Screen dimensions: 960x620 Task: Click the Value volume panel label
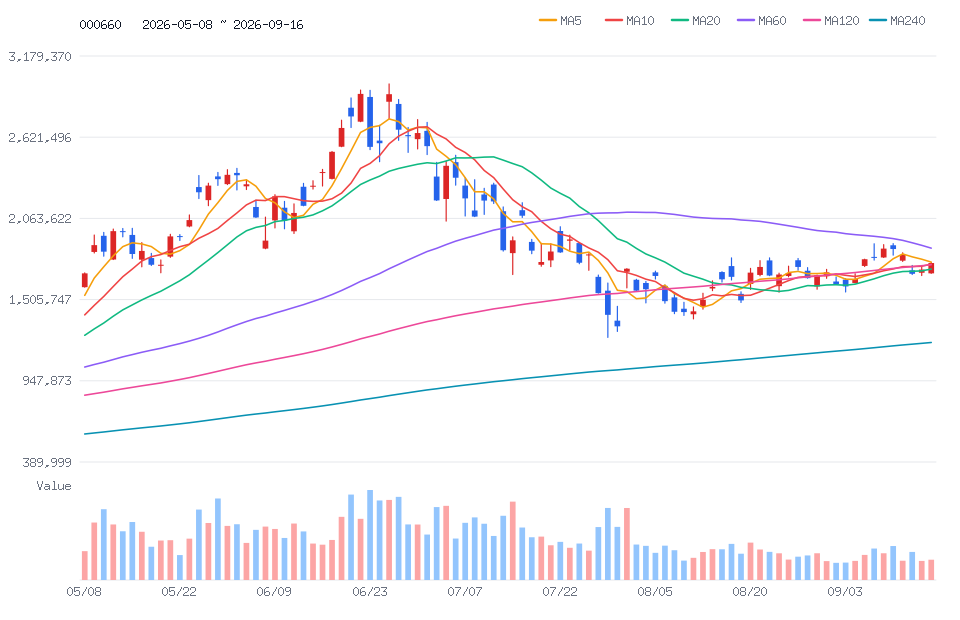54,486
